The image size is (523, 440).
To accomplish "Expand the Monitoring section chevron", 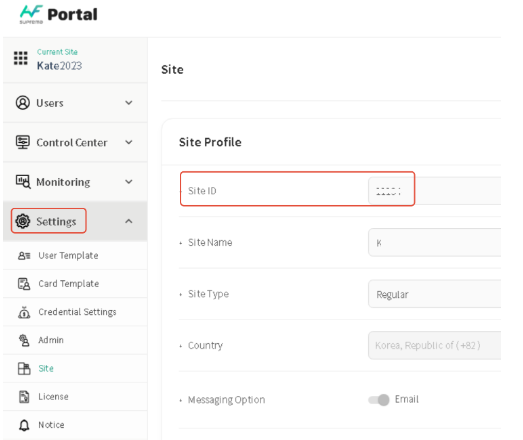I will tap(129, 182).
